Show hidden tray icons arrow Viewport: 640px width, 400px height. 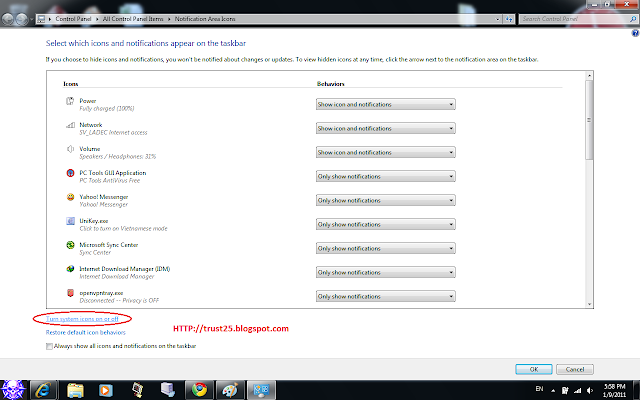(553, 391)
